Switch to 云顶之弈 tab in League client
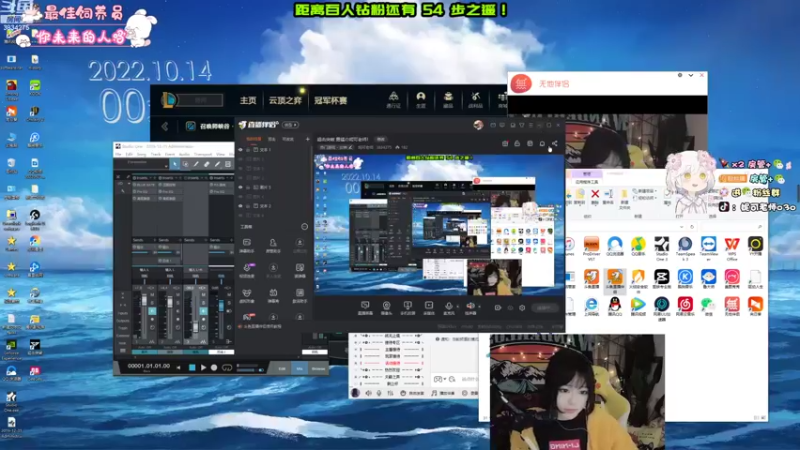 [x=285, y=101]
